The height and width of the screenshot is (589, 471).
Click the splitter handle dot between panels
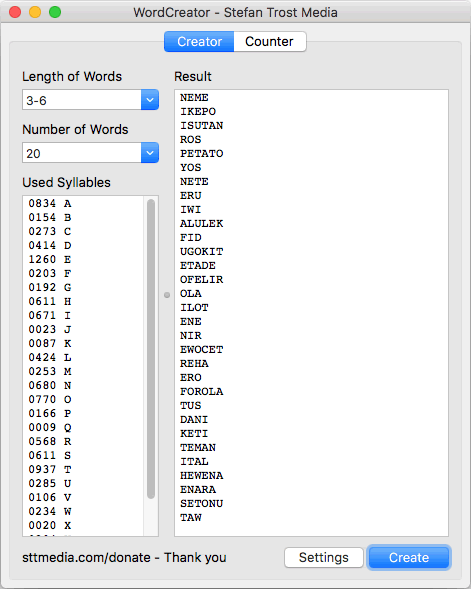coord(167,295)
